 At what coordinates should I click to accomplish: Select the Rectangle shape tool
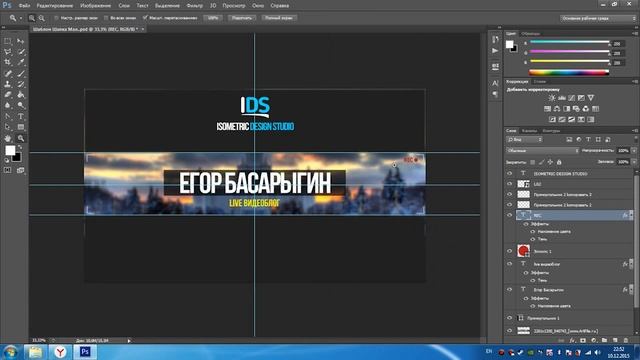coord(21,127)
